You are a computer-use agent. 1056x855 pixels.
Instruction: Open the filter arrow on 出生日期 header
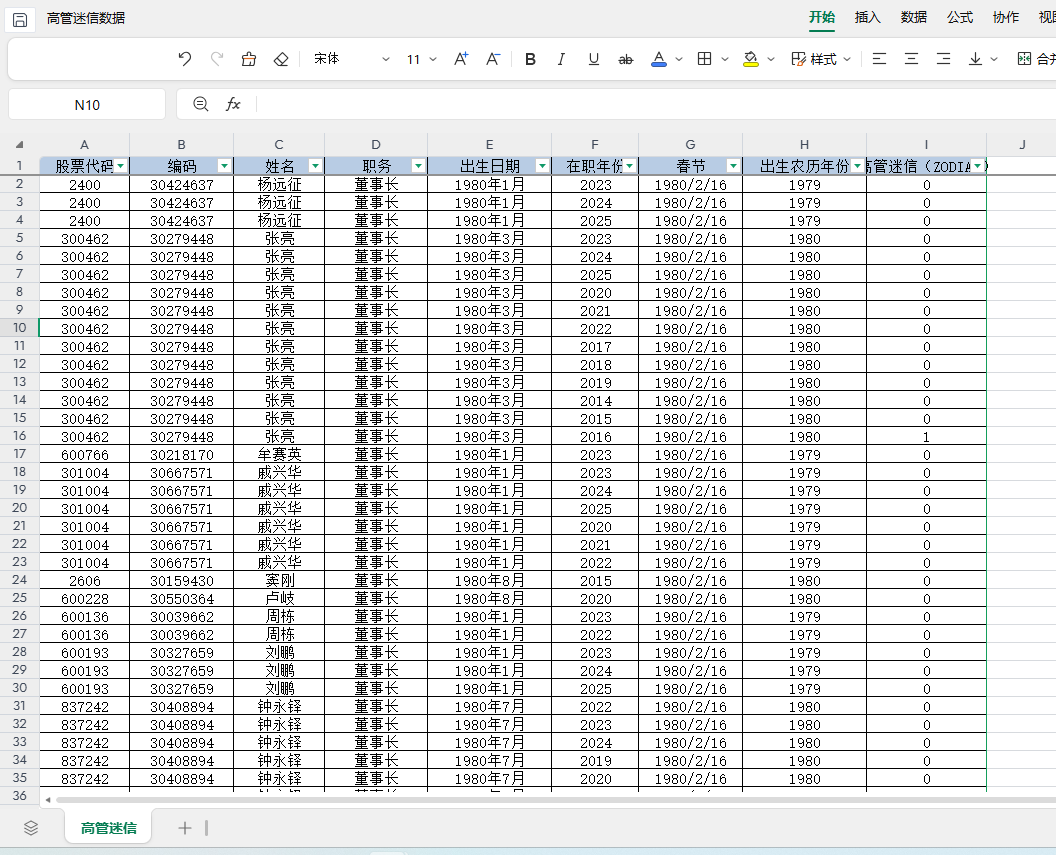[x=542, y=166]
